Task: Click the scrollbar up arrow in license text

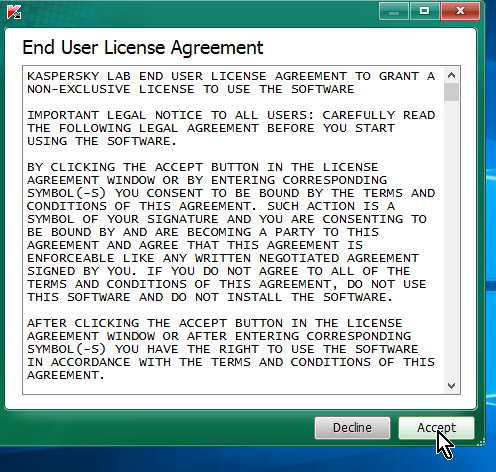Action: 452,75
